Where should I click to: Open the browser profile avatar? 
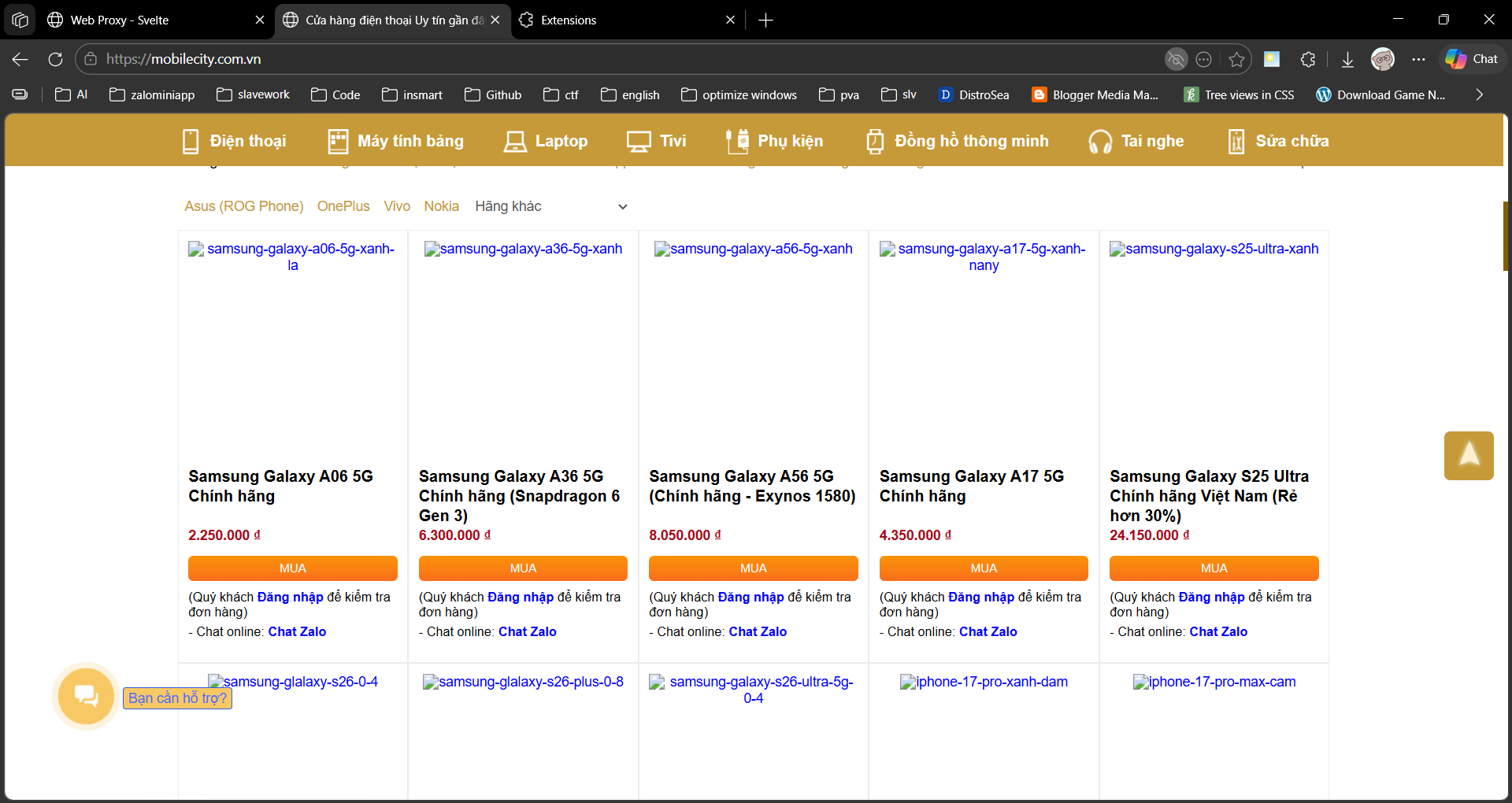click(1383, 59)
